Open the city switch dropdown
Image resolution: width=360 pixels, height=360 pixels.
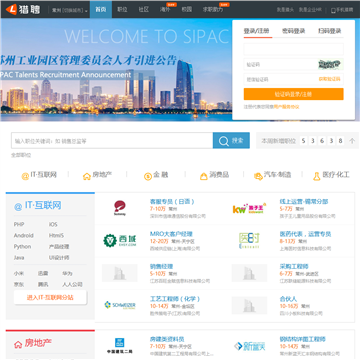click(70, 10)
